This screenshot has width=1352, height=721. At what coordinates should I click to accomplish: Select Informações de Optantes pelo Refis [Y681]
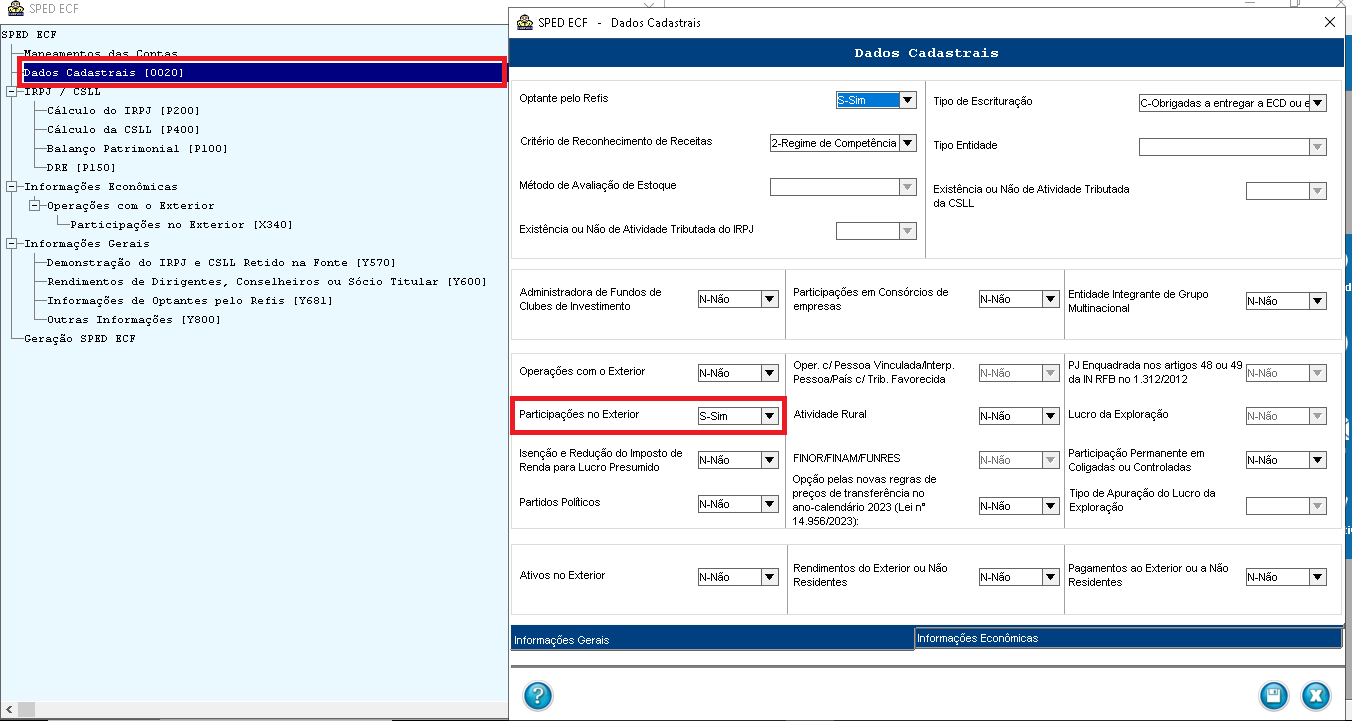click(190, 300)
